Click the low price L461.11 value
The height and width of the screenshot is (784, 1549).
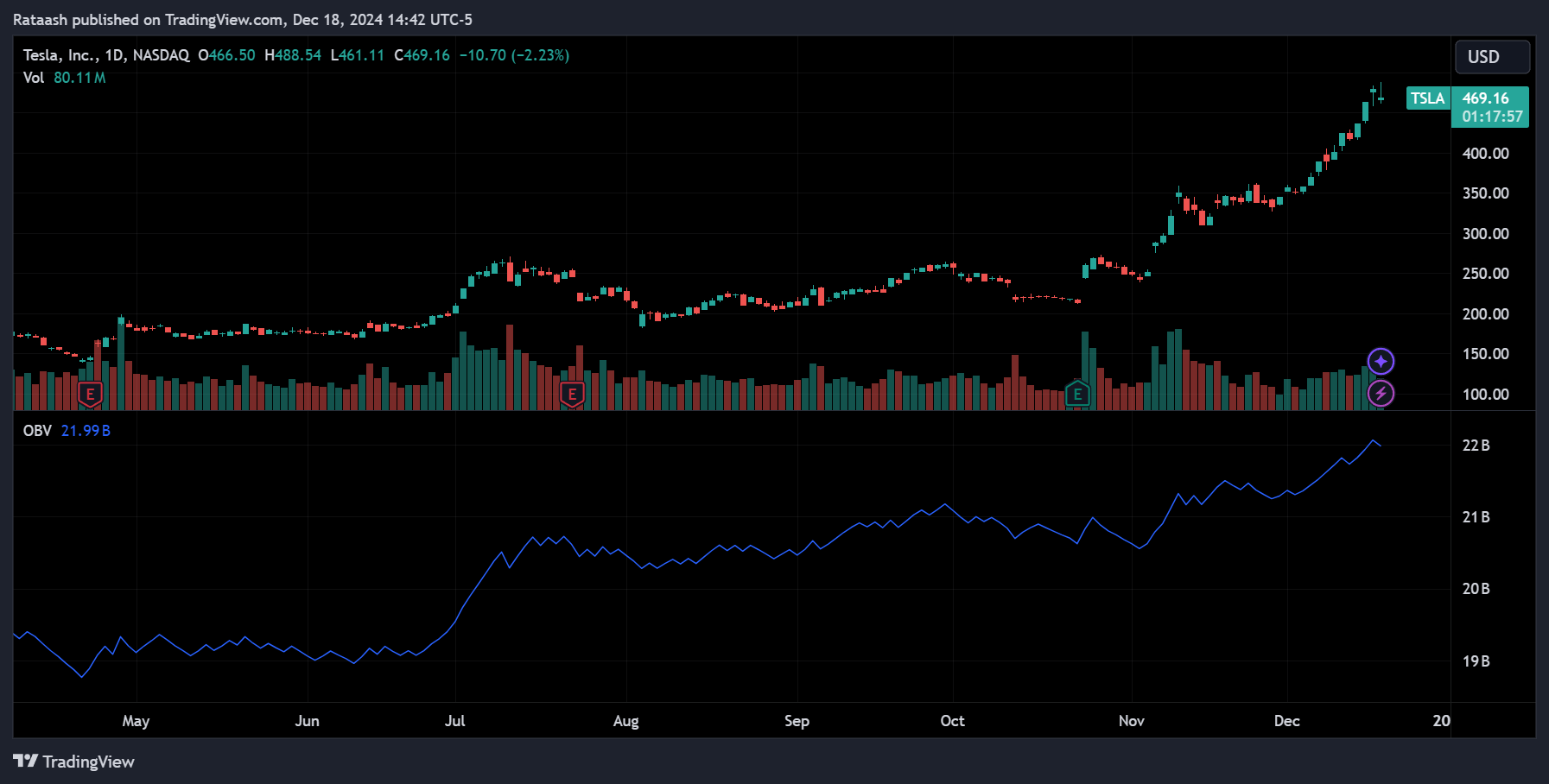[358, 55]
